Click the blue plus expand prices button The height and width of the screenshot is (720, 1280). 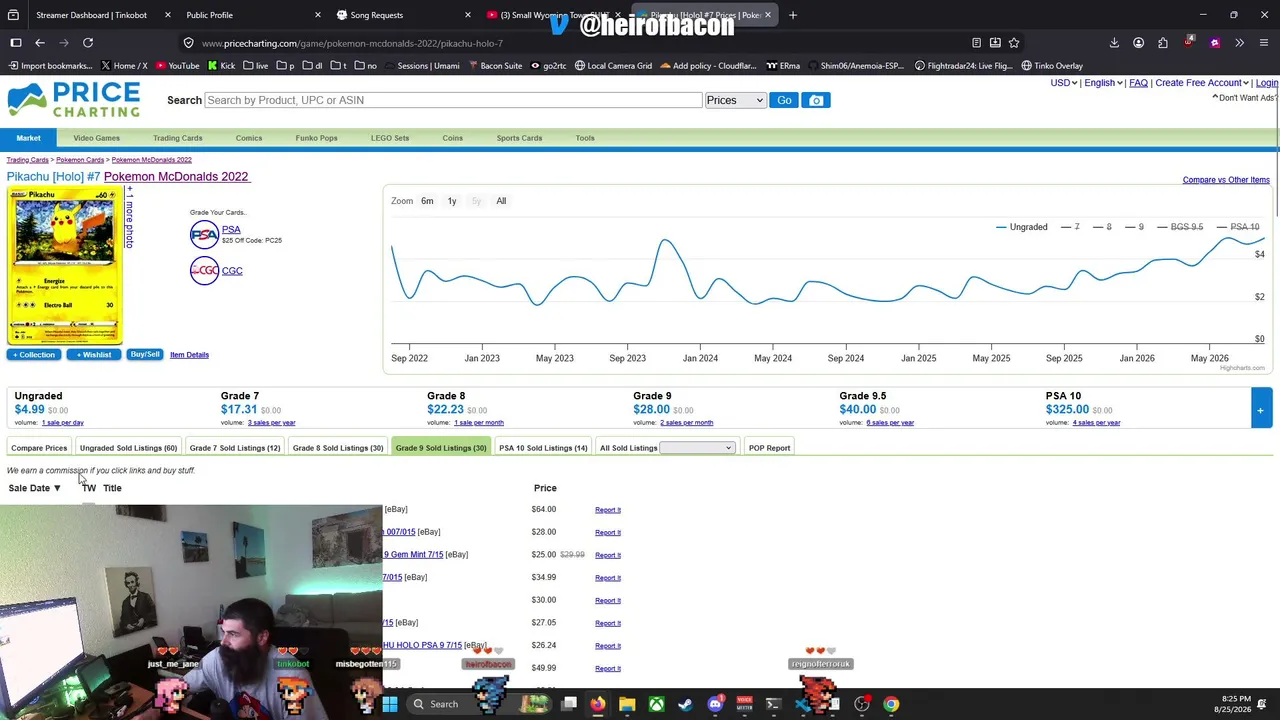click(x=1261, y=410)
